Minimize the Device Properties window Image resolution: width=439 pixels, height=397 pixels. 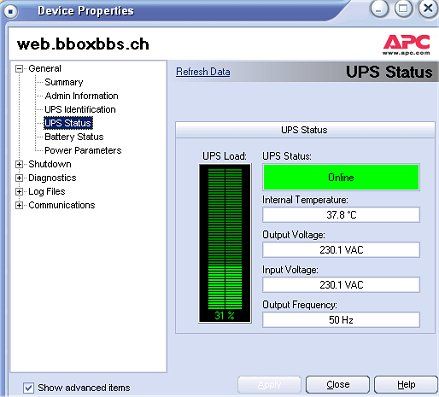pyautogui.click(x=379, y=9)
